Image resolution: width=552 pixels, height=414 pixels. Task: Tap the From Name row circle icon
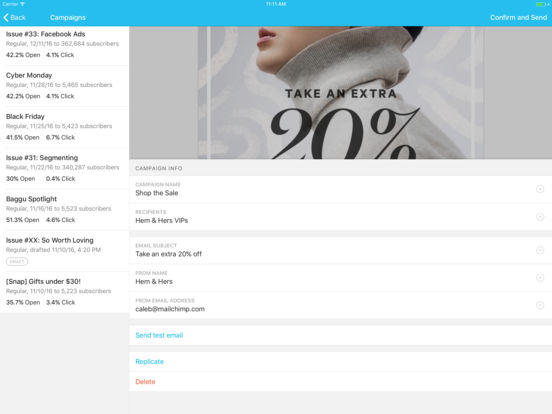pyautogui.click(x=540, y=278)
